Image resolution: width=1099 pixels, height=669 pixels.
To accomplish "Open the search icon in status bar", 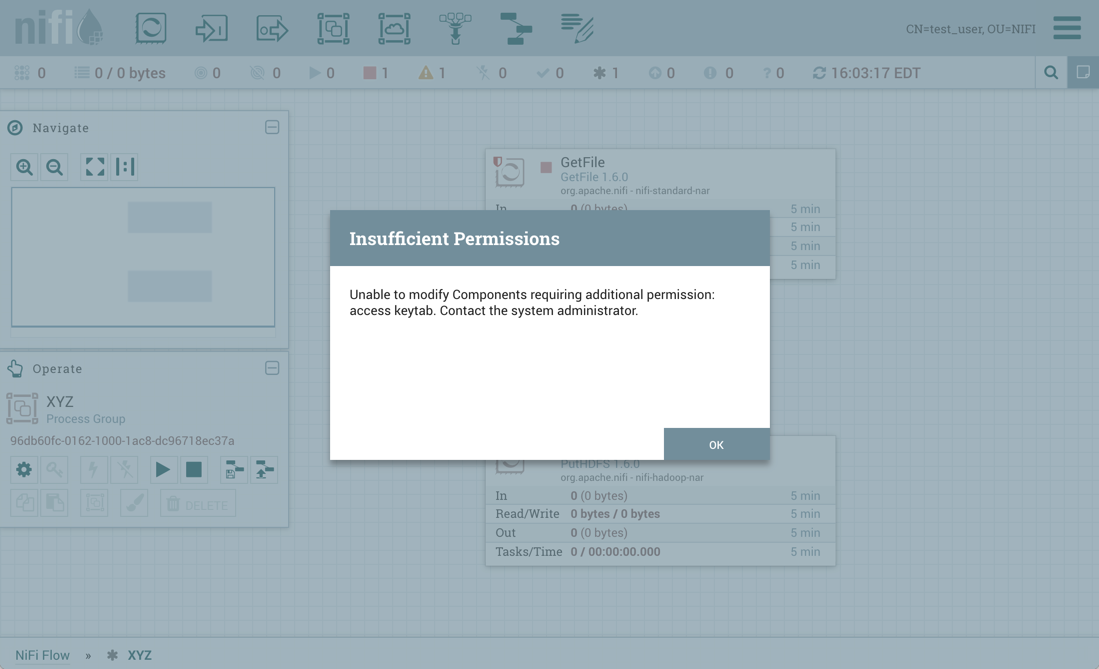I will tap(1051, 73).
